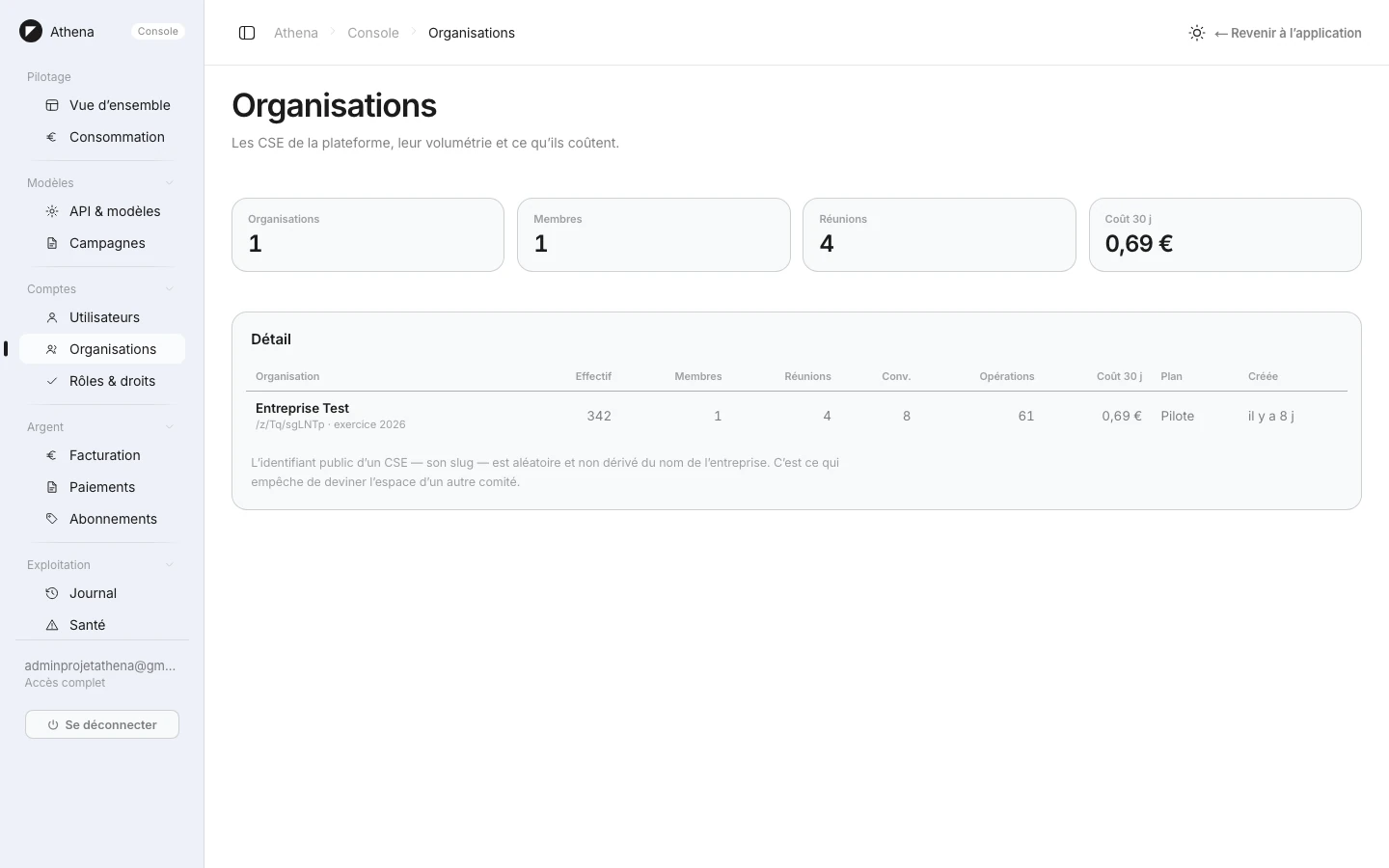The height and width of the screenshot is (868, 1389).
Task: Click the Rôles & droits checkmark icon
Action: (x=52, y=381)
